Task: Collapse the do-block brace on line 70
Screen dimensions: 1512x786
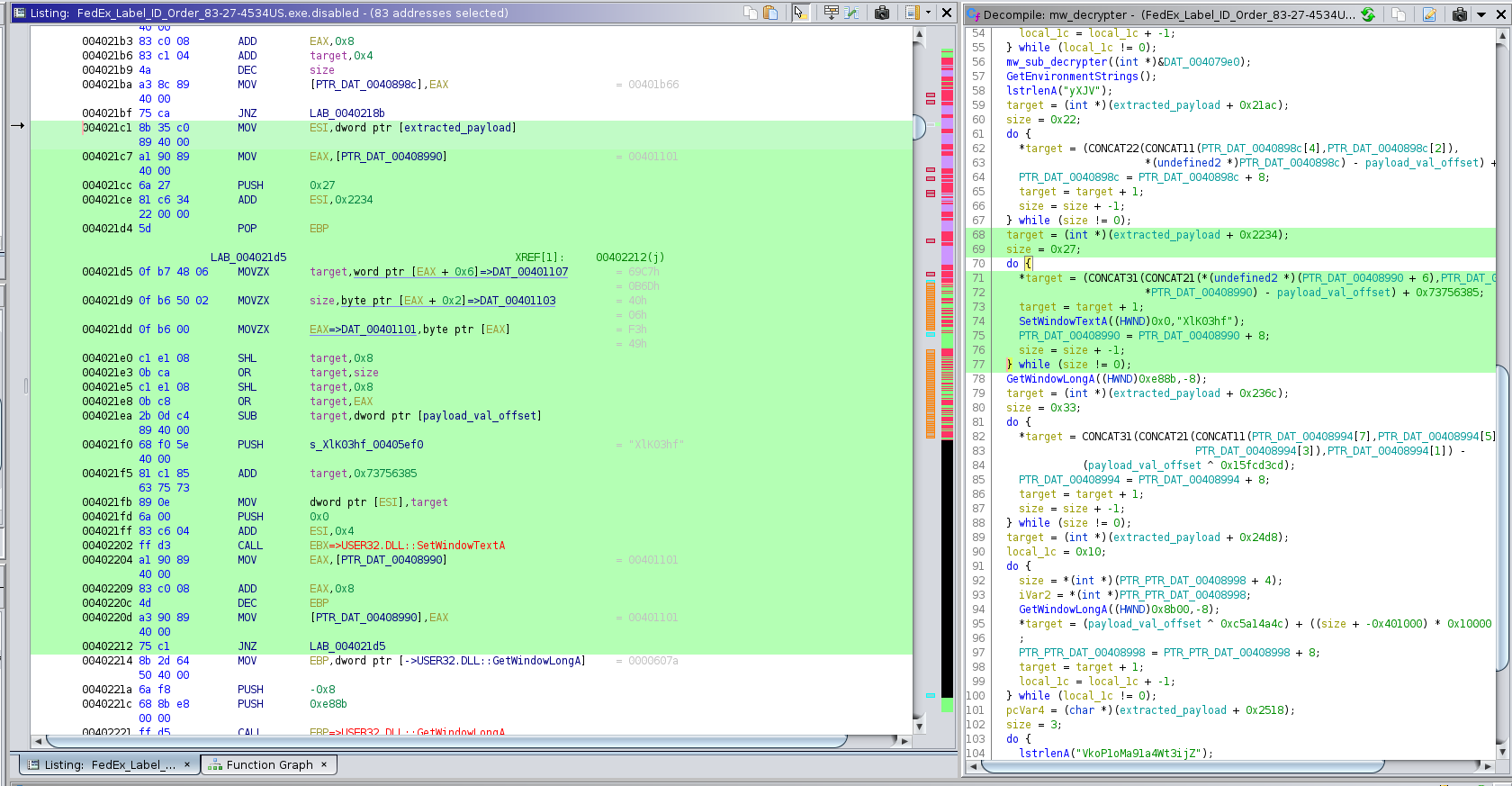Action: pos(1028,264)
